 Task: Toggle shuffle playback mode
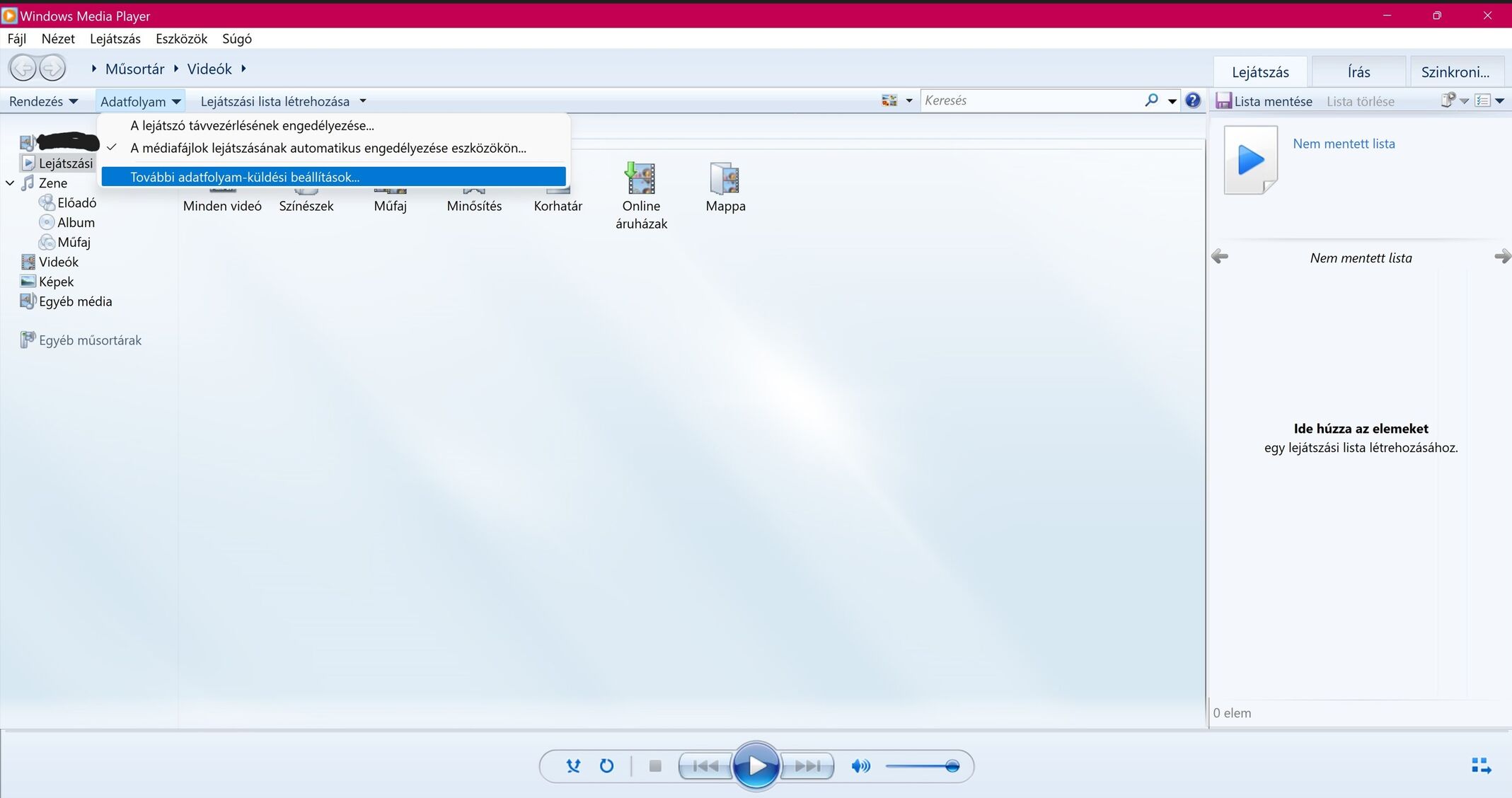pos(573,766)
